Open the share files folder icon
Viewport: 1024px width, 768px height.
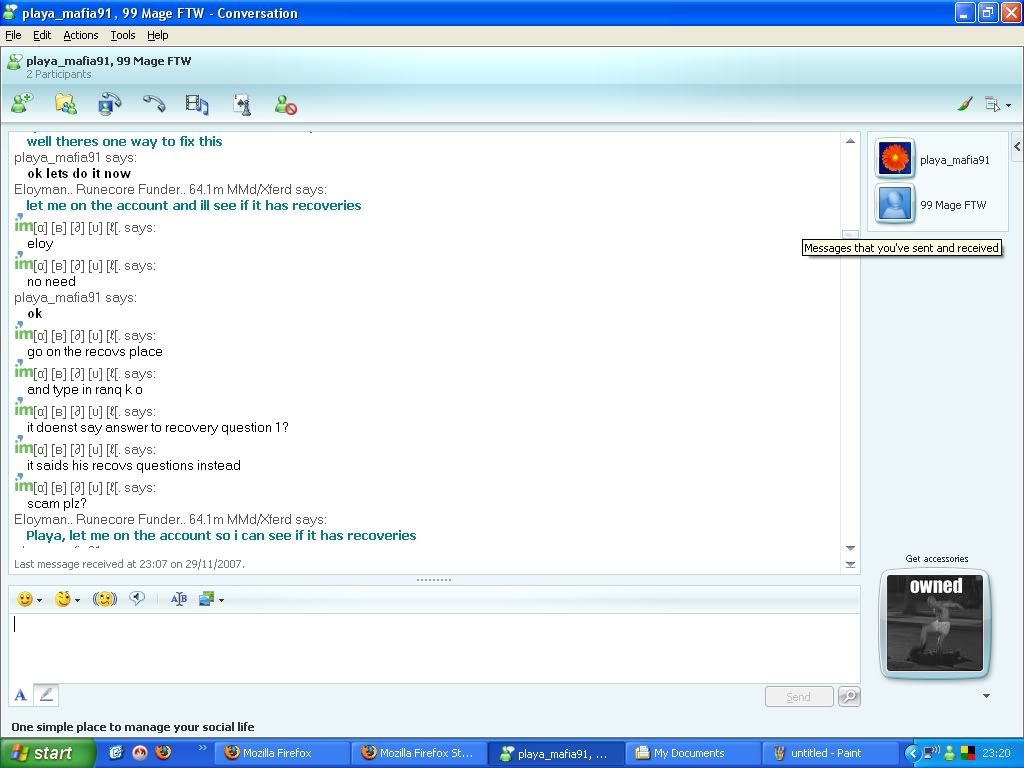pyautogui.click(x=65, y=103)
